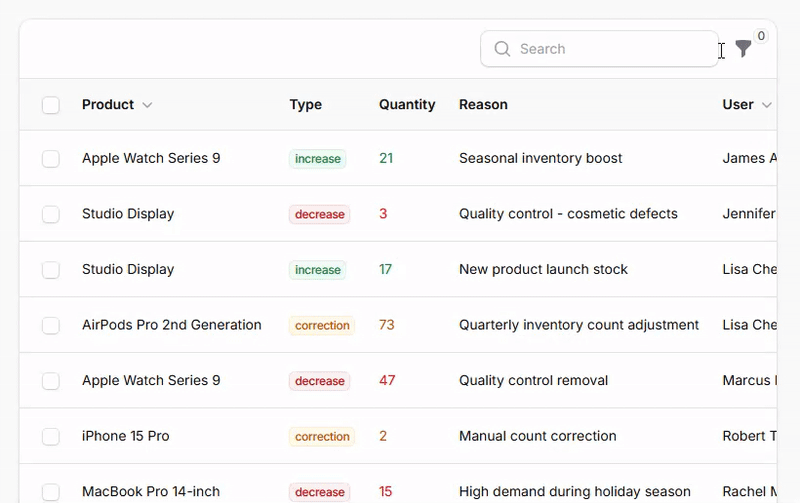Tick the MacBook Pro 14-inch row checkbox
This screenshot has height=503, width=800.
pyautogui.click(x=51, y=492)
